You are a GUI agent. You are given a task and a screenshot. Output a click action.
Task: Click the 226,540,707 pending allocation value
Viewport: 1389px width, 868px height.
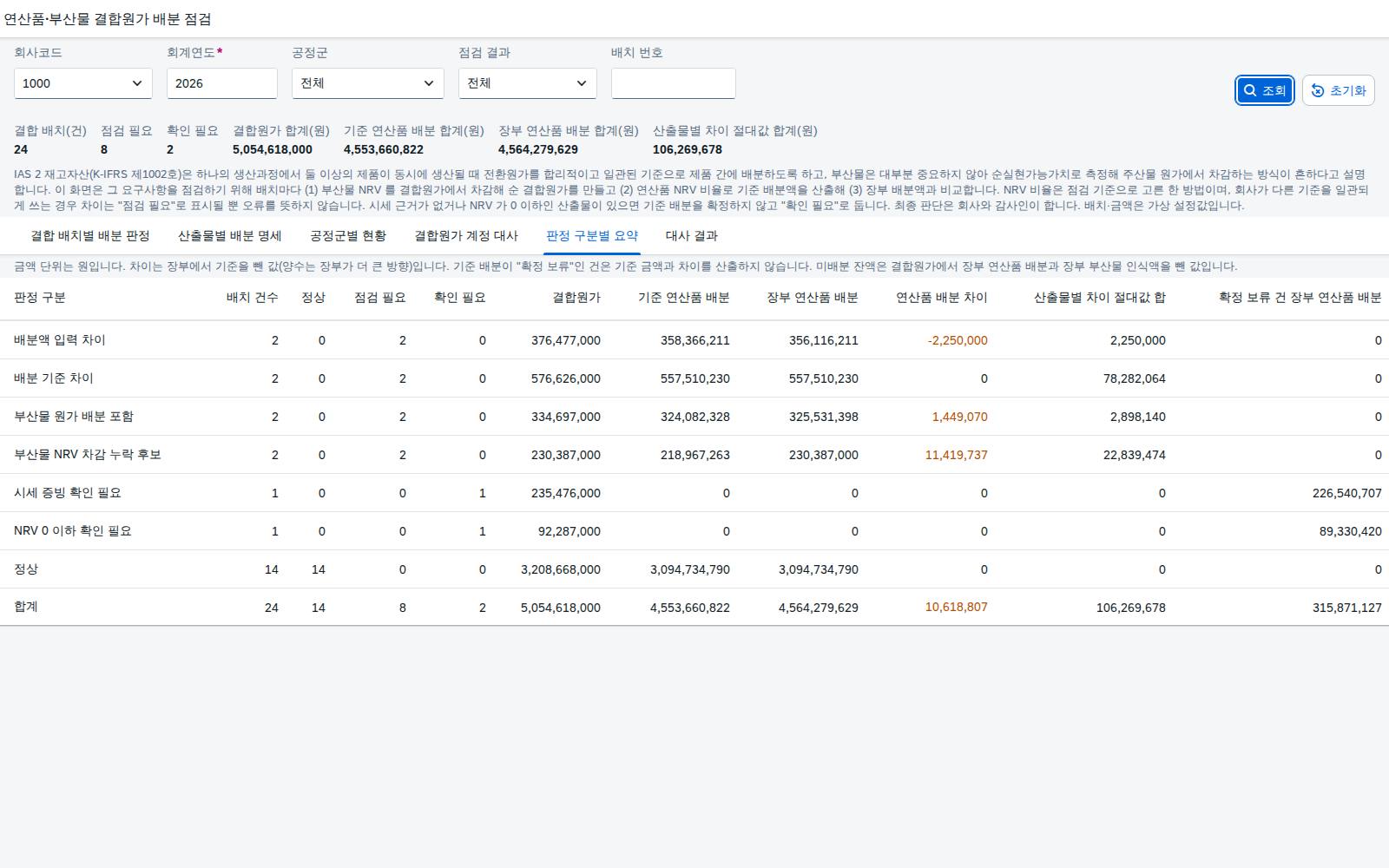coord(1346,493)
